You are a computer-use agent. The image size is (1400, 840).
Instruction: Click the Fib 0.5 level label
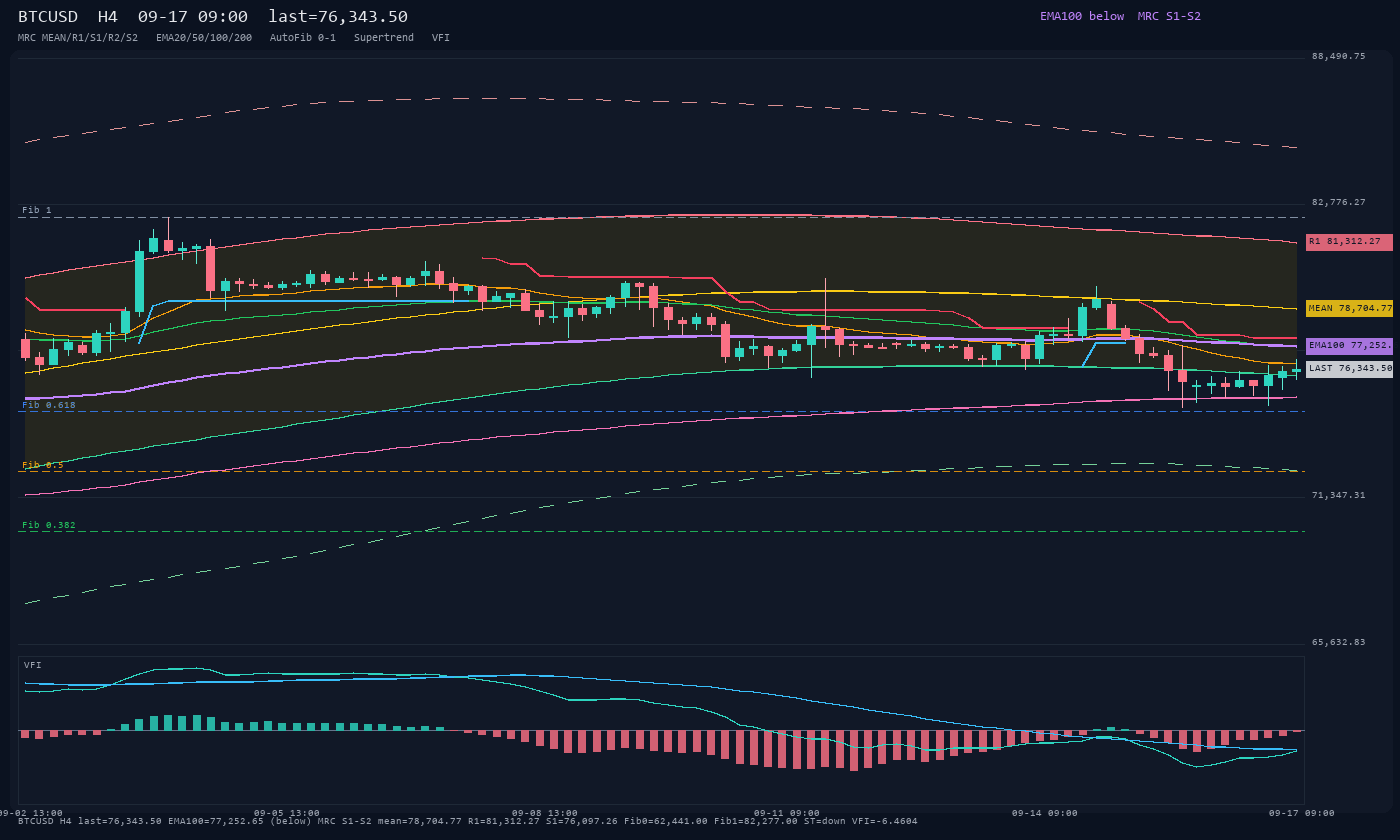point(43,465)
